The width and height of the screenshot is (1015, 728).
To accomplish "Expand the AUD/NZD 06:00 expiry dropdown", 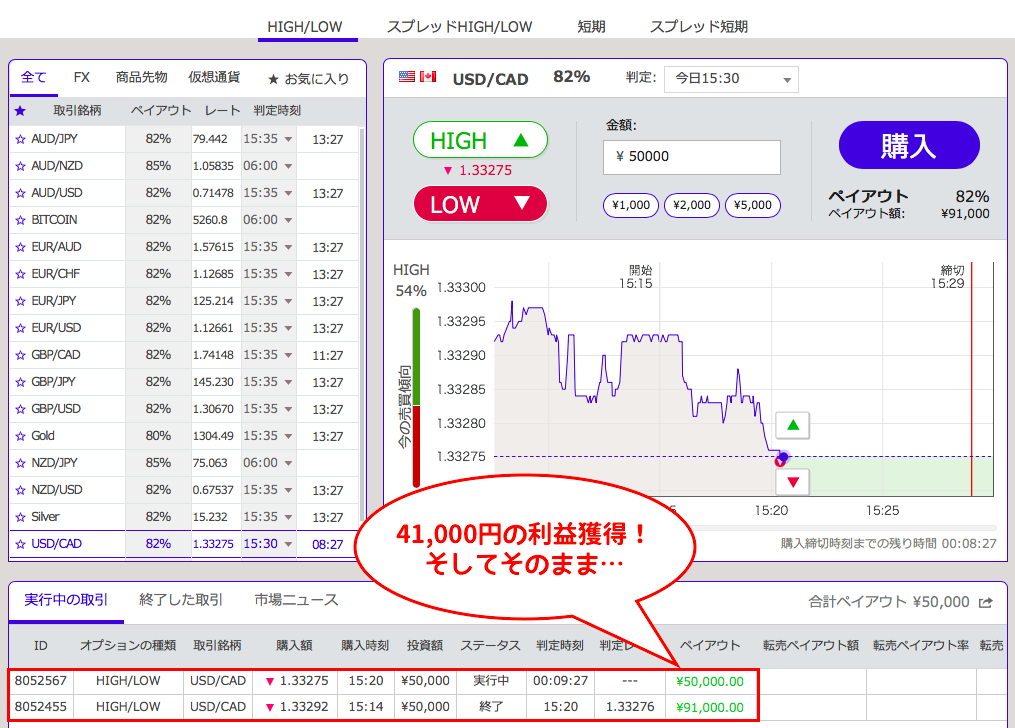I will coord(268,166).
